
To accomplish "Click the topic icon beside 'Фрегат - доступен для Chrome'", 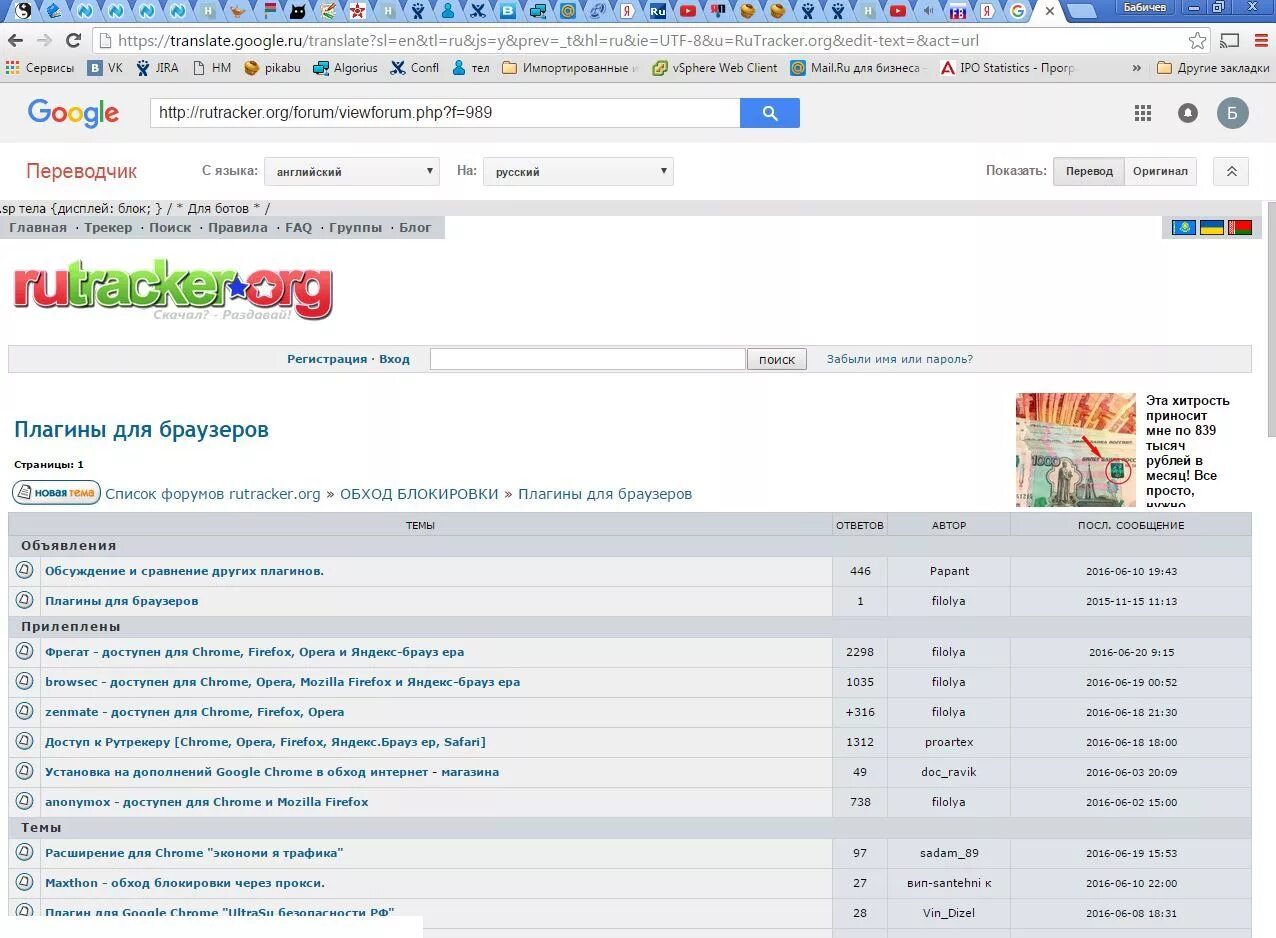I will 25,651.
